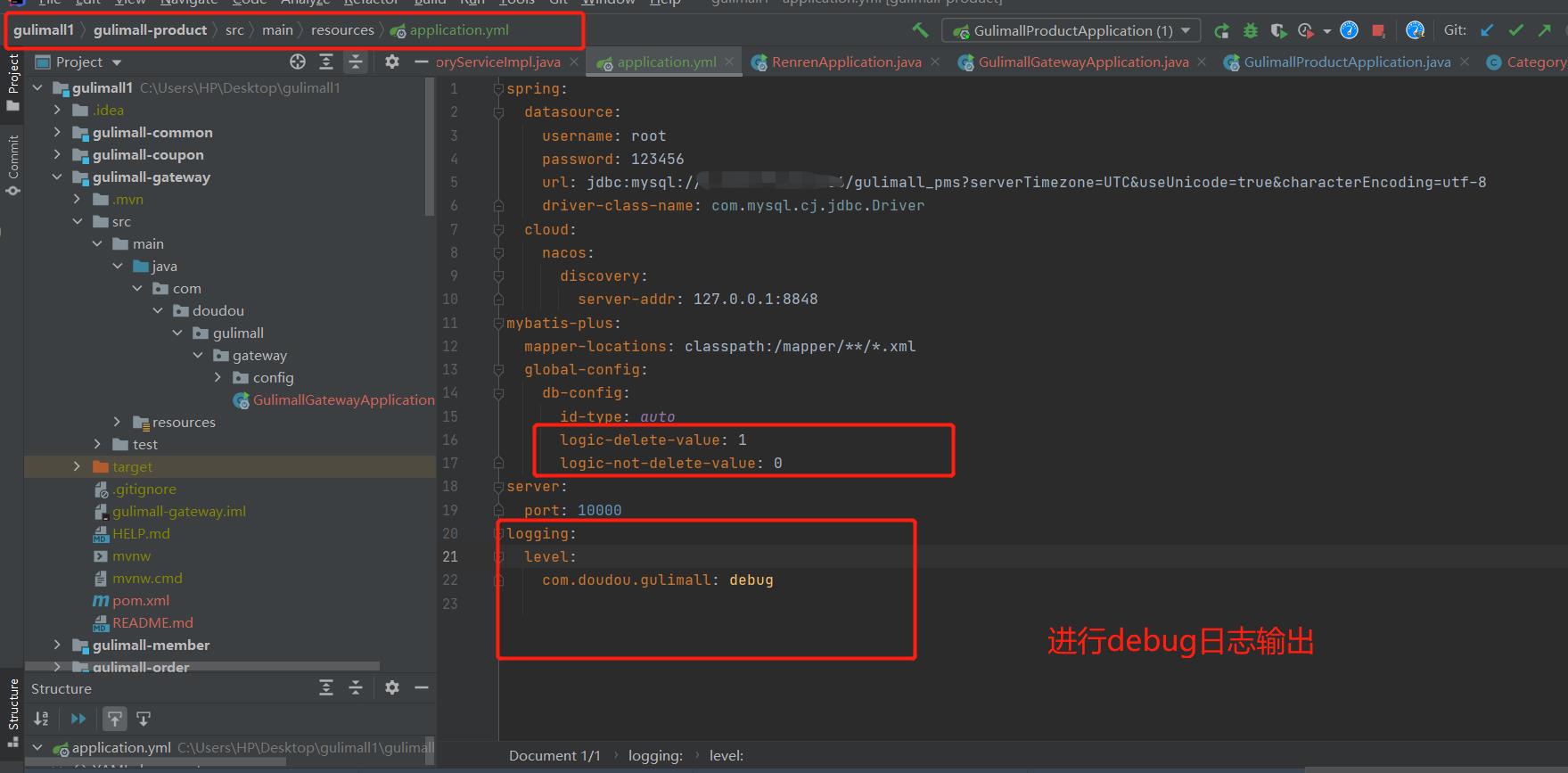
Task: Click the gauge icon next to Git label
Action: click(1415, 31)
